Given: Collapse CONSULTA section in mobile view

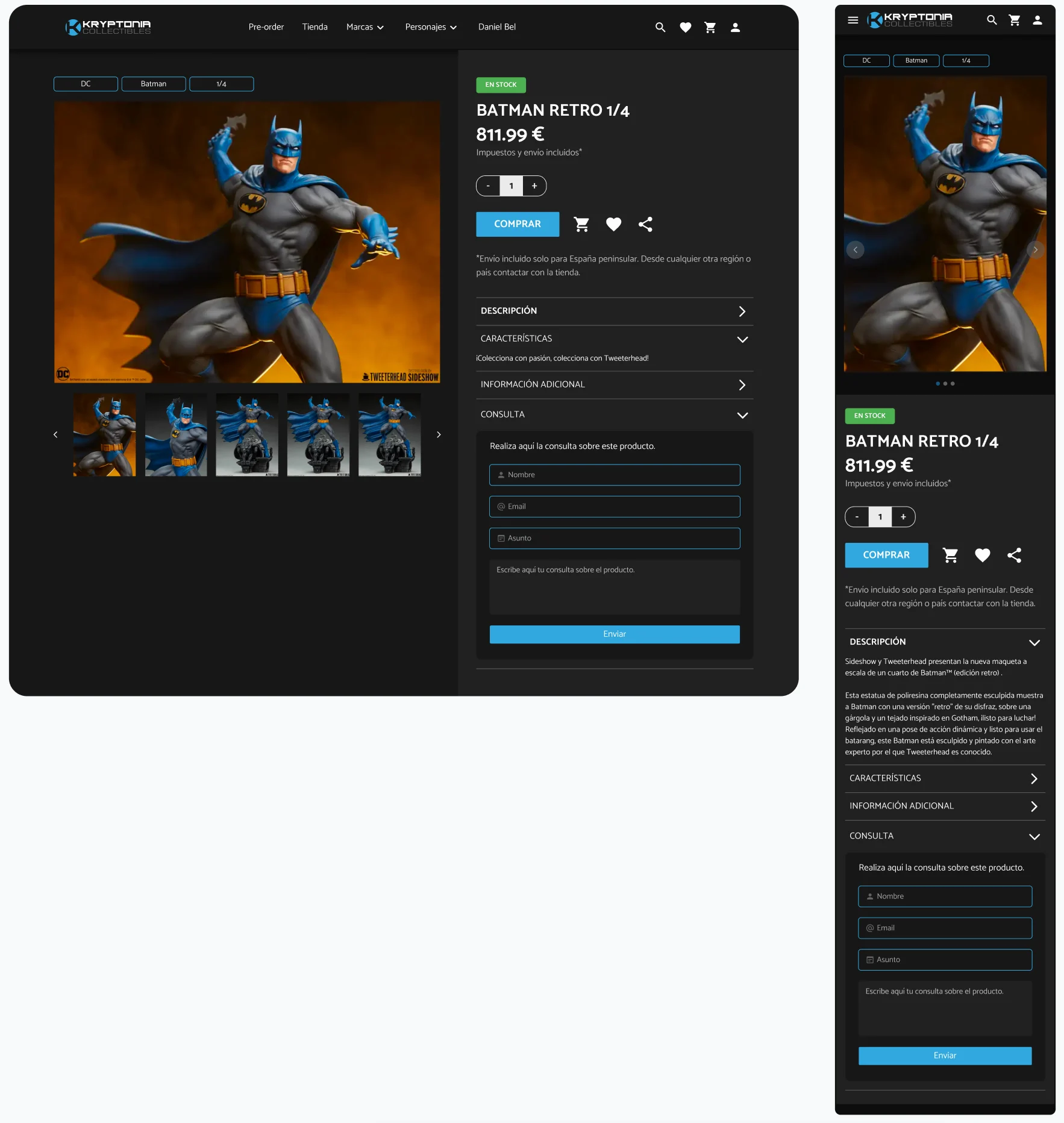Looking at the screenshot, I should [x=945, y=836].
